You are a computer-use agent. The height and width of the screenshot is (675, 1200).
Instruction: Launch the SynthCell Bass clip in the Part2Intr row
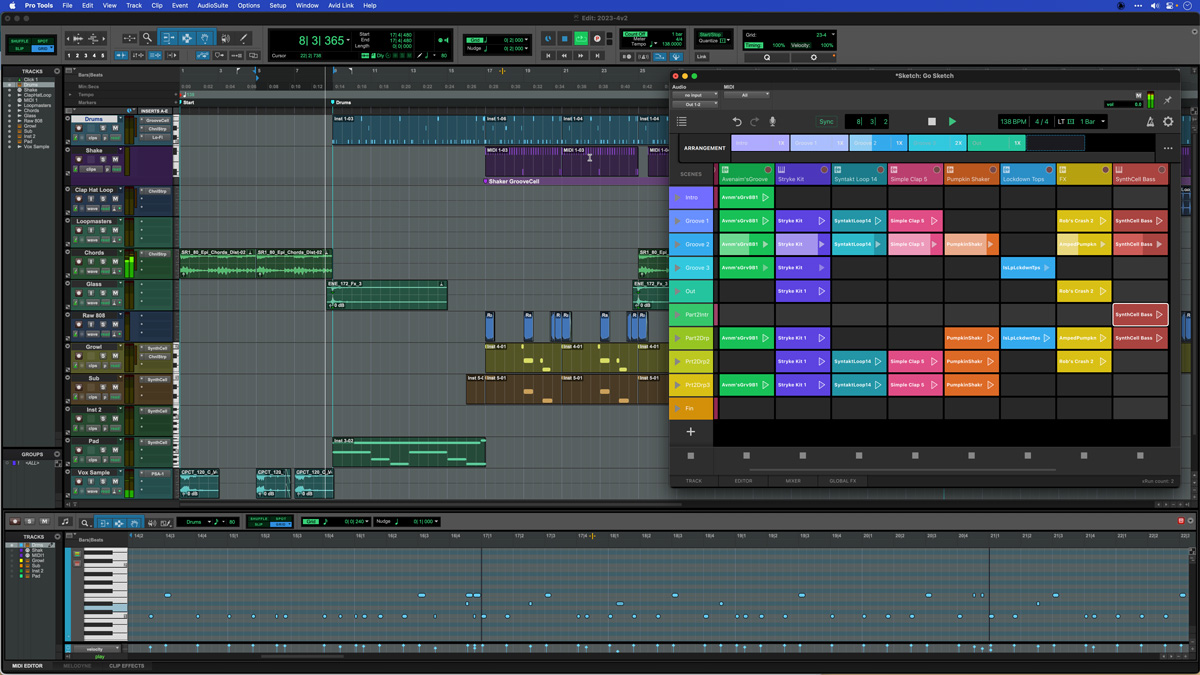coord(1141,315)
